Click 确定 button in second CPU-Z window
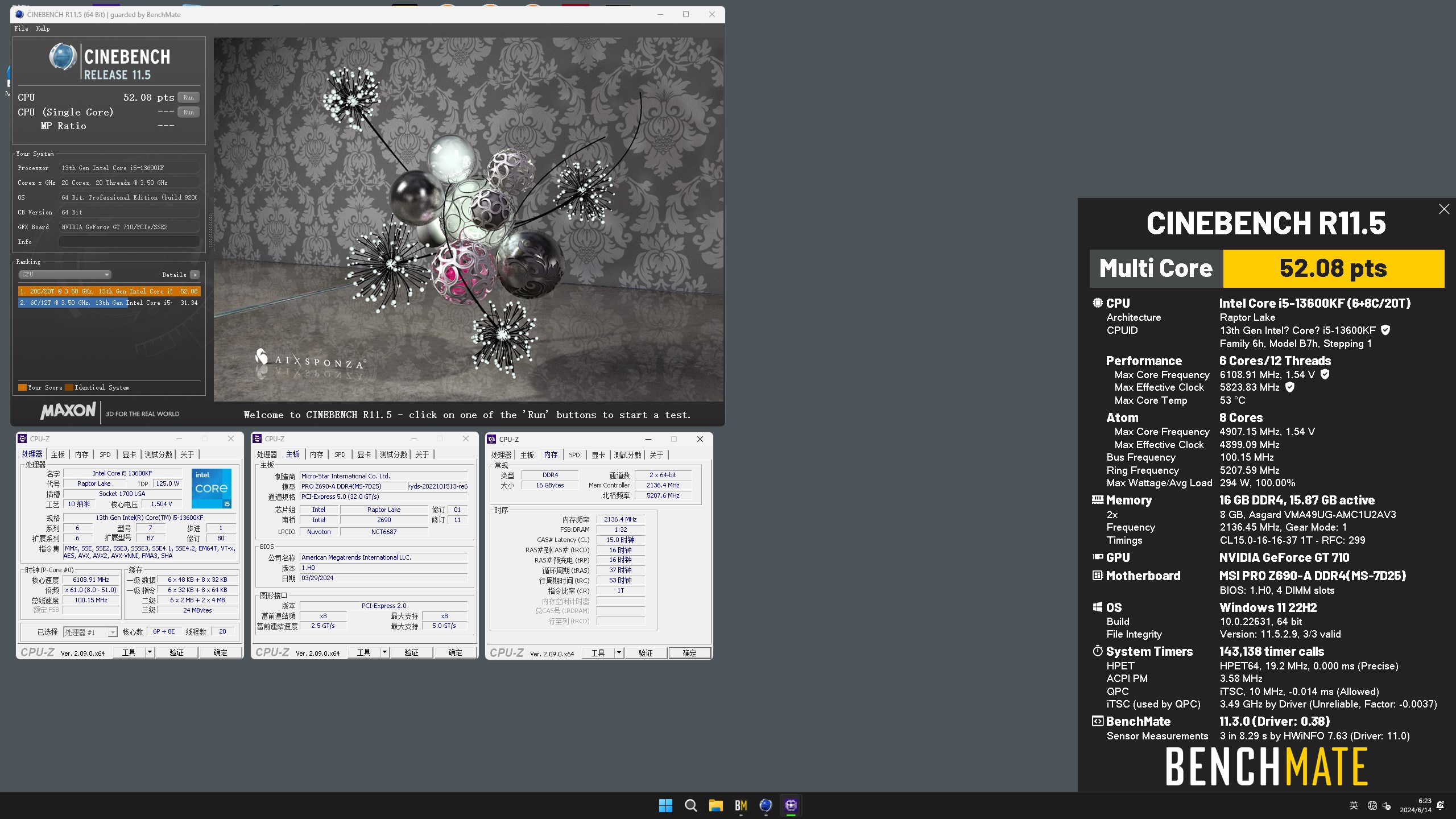The height and width of the screenshot is (819, 1456). click(x=455, y=652)
